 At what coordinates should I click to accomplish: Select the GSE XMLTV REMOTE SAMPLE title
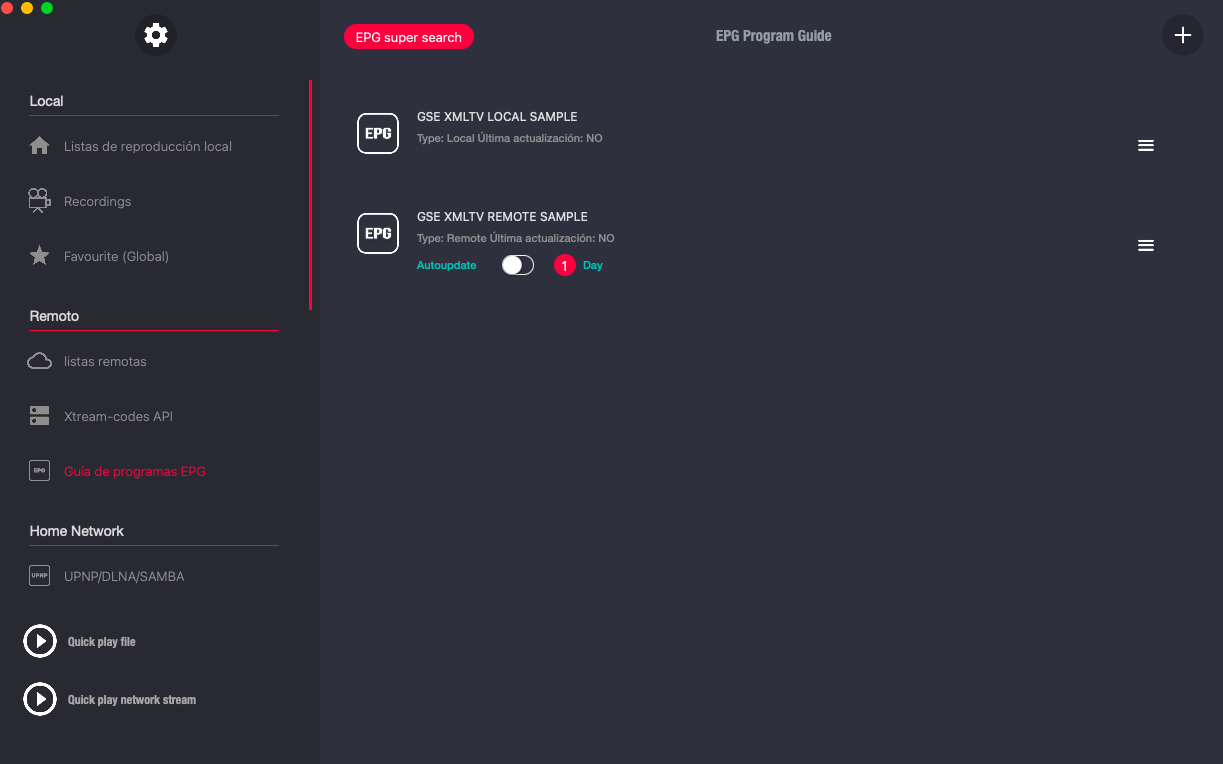[x=502, y=217]
